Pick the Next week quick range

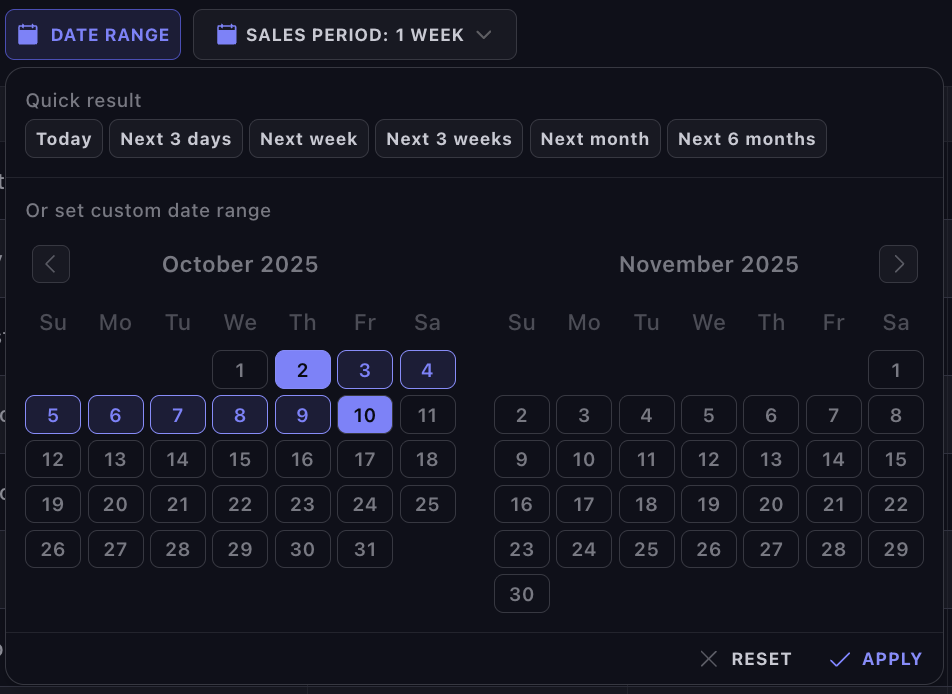(309, 139)
